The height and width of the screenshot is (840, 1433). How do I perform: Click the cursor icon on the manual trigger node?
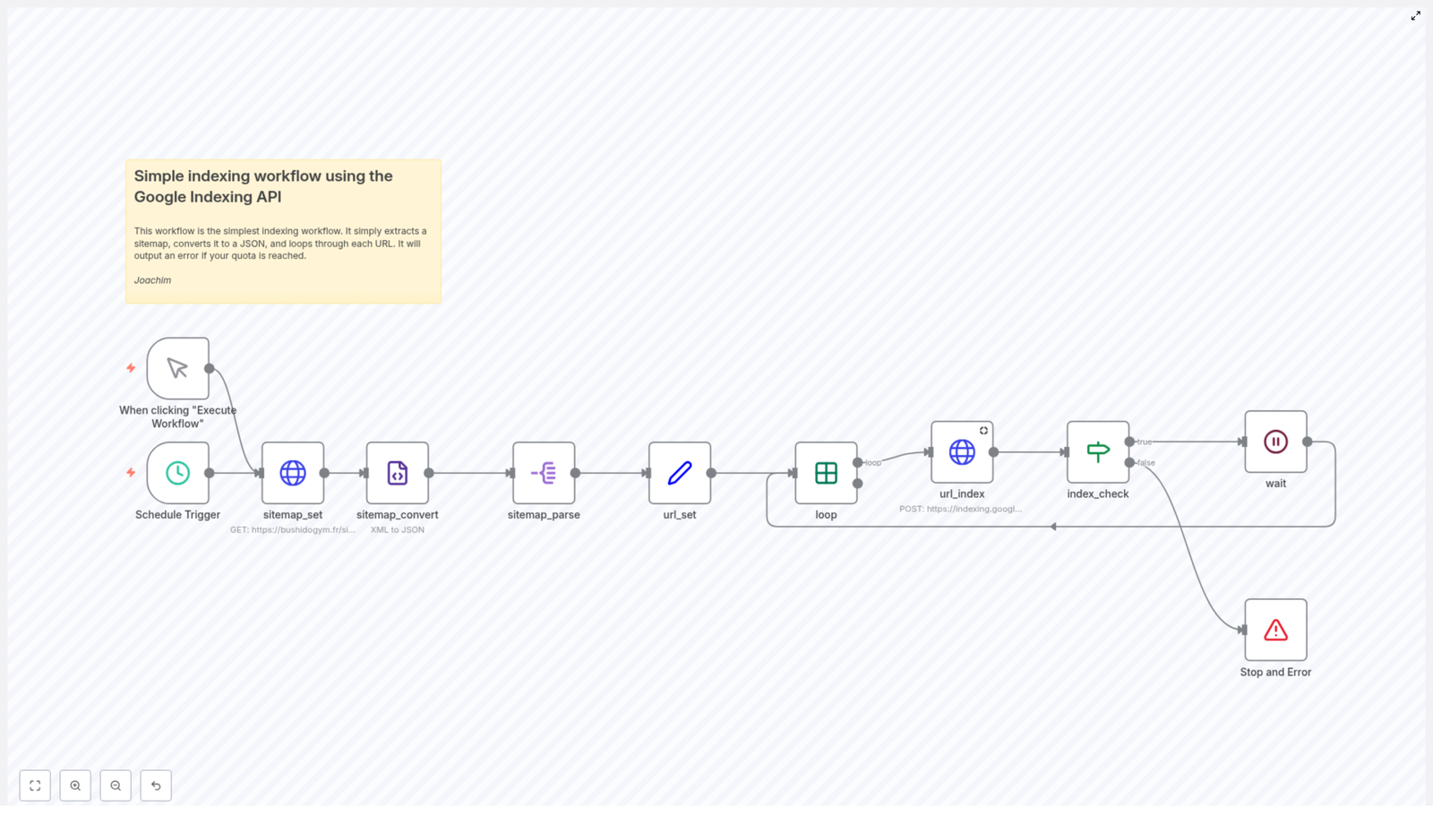tap(176, 368)
